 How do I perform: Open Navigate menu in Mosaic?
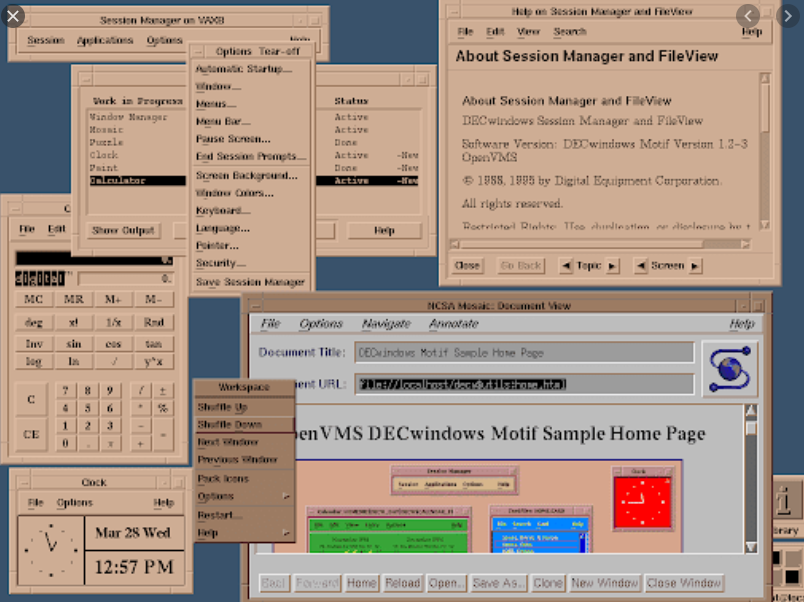pyautogui.click(x=386, y=324)
